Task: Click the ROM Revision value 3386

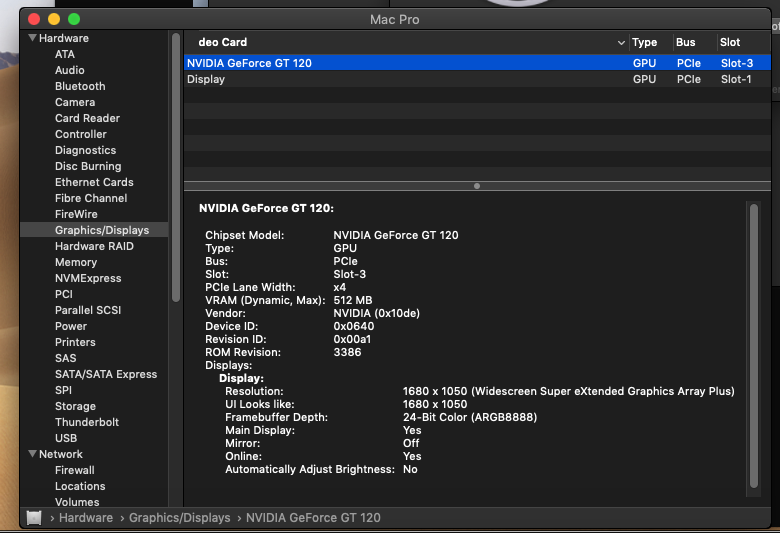Action: click(347, 352)
